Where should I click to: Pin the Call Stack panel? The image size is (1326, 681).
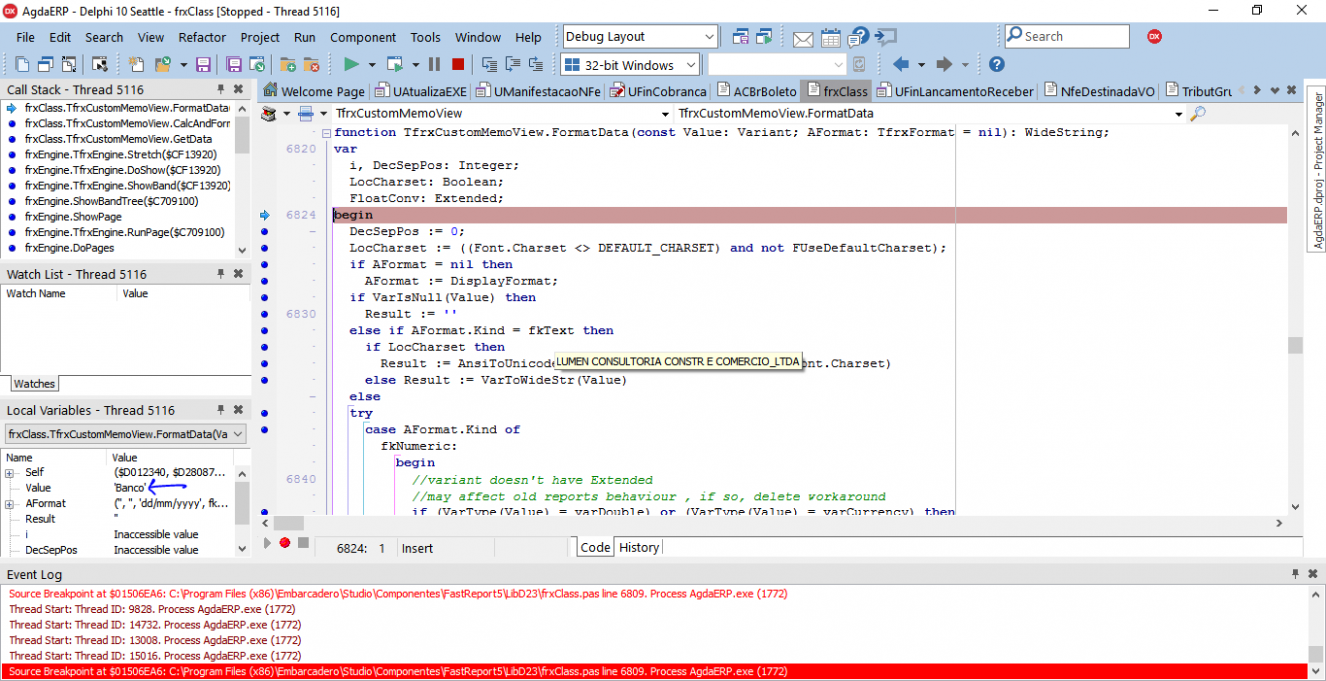[x=221, y=89]
